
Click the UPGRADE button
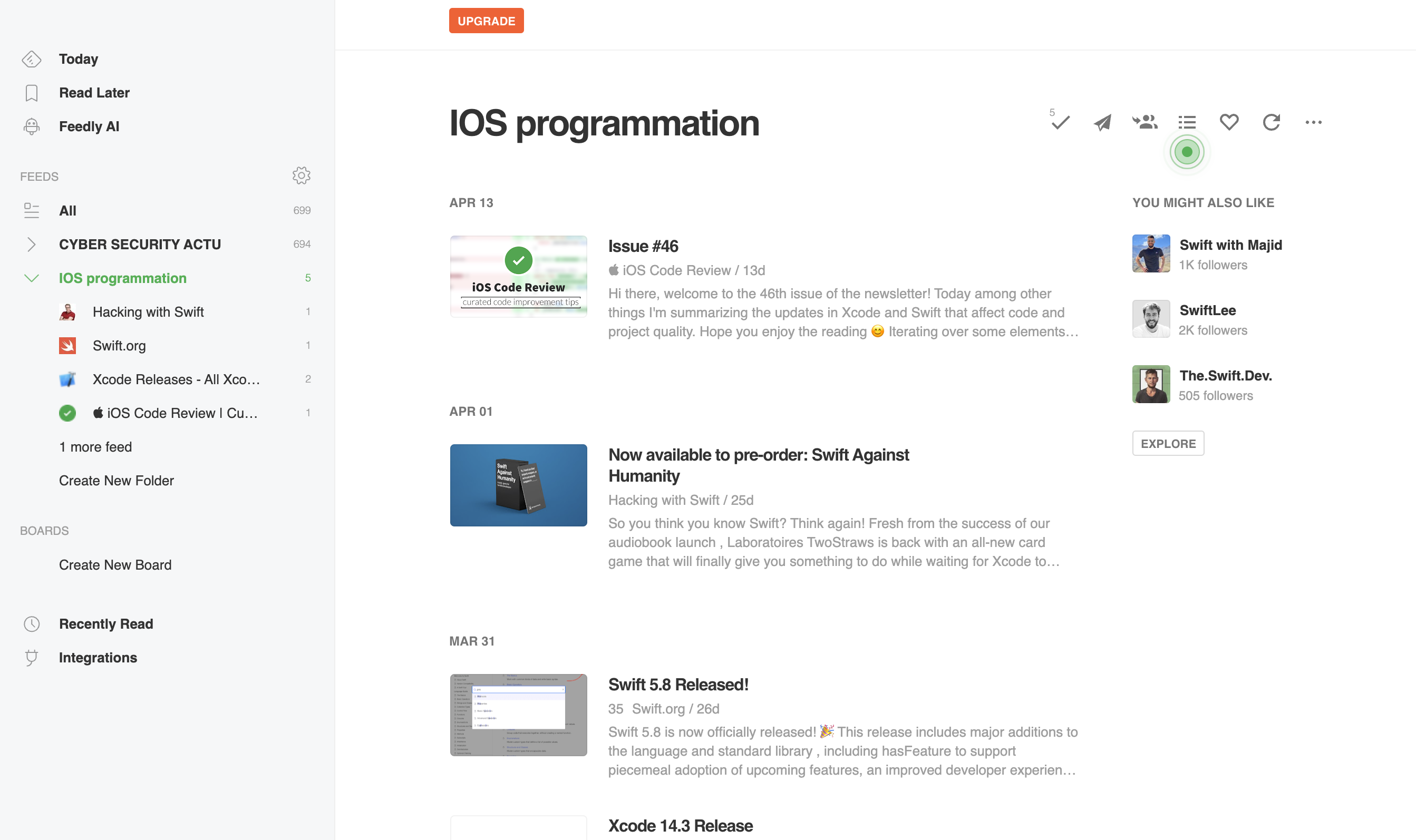pos(487,21)
